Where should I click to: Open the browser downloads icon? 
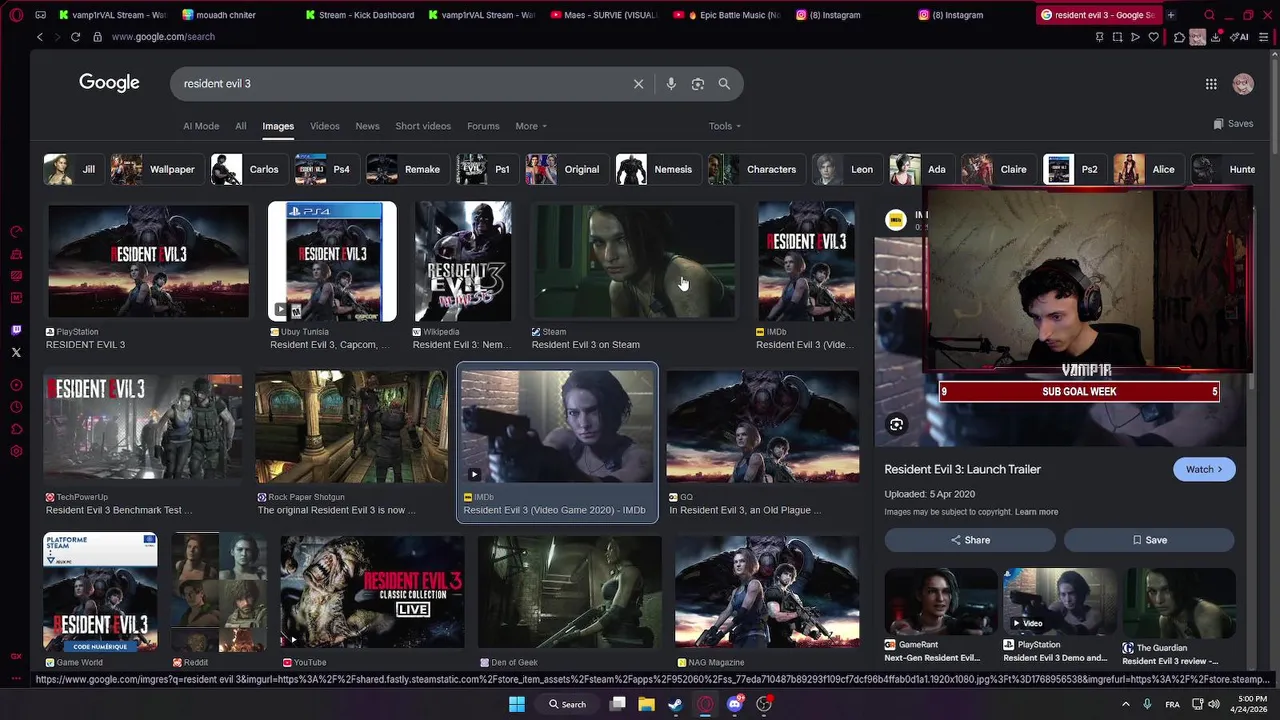pos(1216,37)
